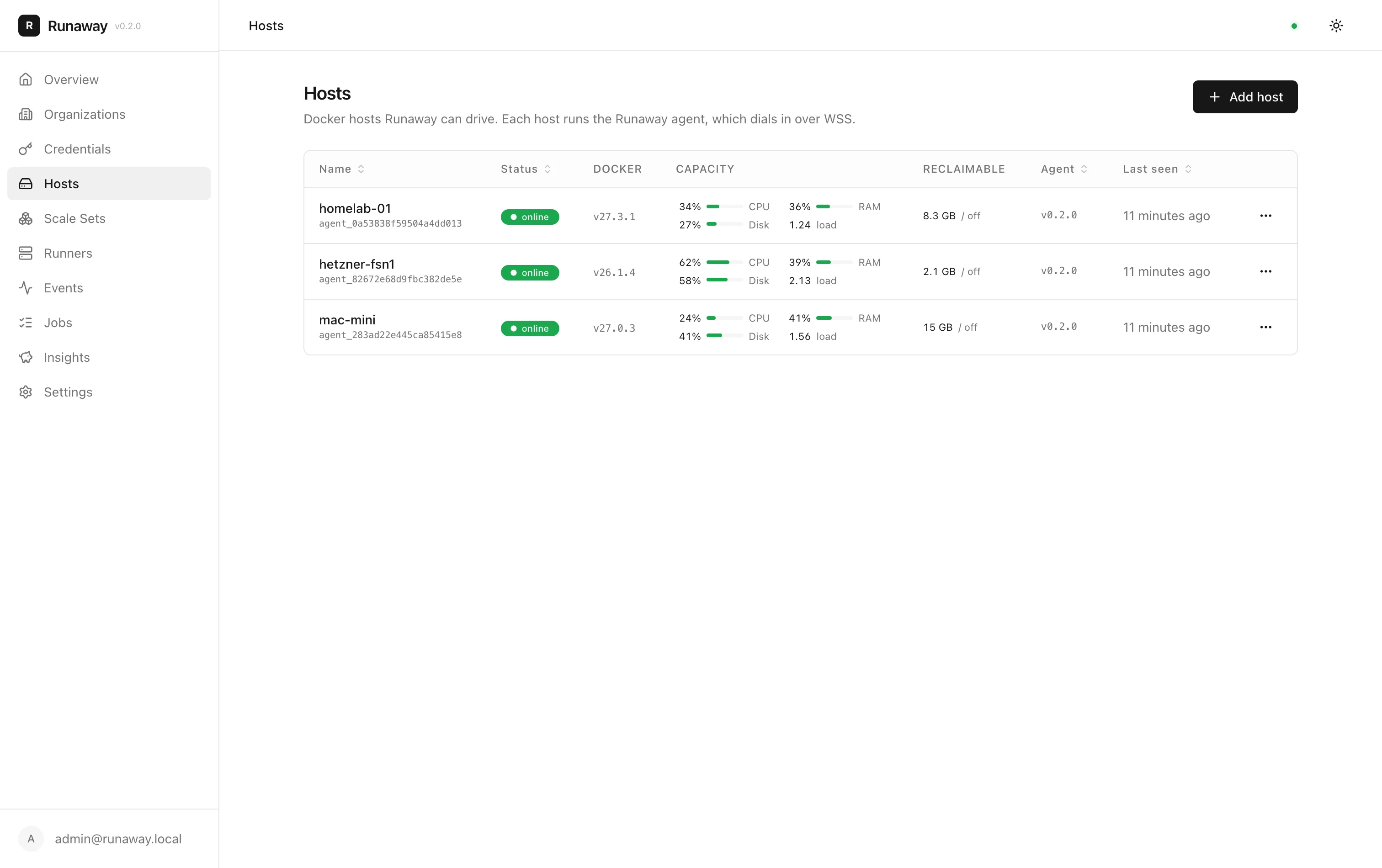The image size is (1382, 868).
Task: Click hetzner-fsn1 Disk usage bar
Action: click(x=724, y=281)
